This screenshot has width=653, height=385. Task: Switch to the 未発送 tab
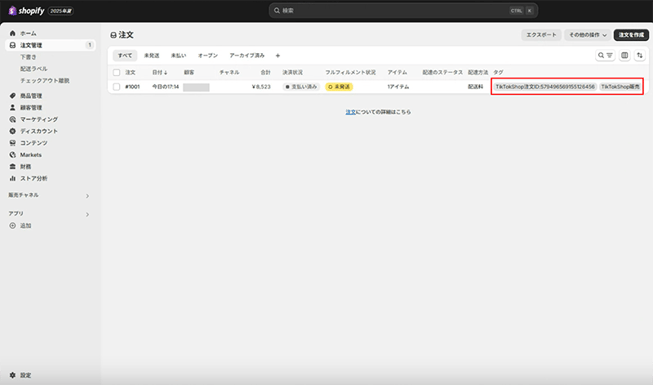pyautogui.click(x=152, y=55)
